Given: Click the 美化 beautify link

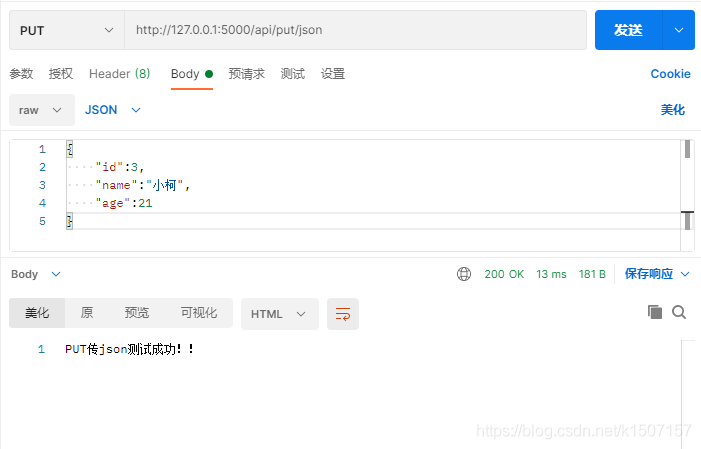Looking at the screenshot, I should click(x=672, y=110).
